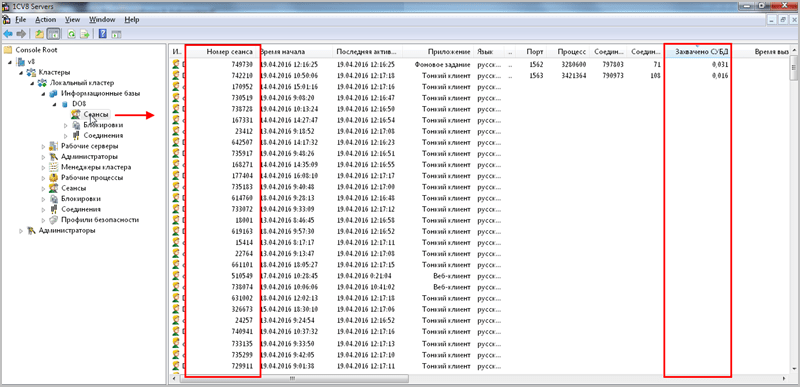Click the Refresh toolbar icon
Image resolution: width=800 pixels, height=387 pixels.
[72, 34]
